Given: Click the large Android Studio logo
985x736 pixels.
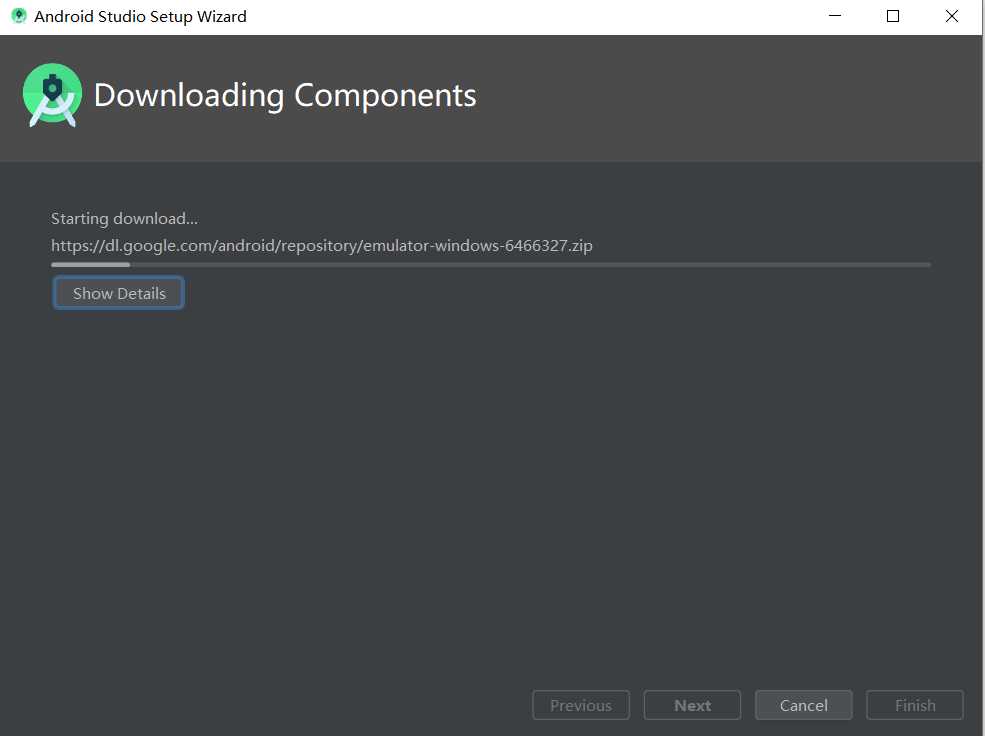Looking at the screenshot, I should pos(52,95).
